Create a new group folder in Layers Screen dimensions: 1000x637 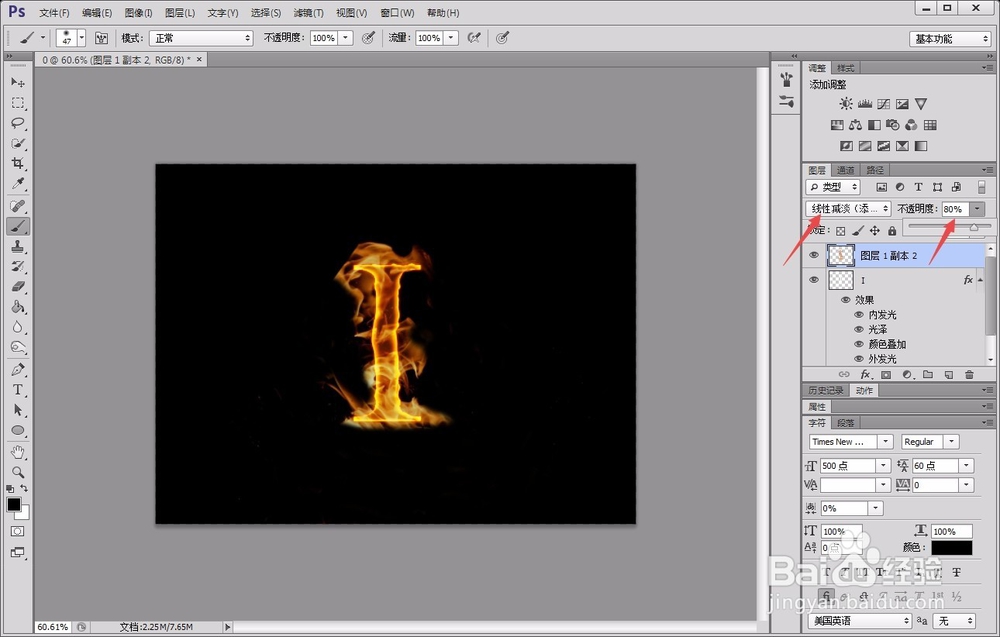(x=927, y=374)
